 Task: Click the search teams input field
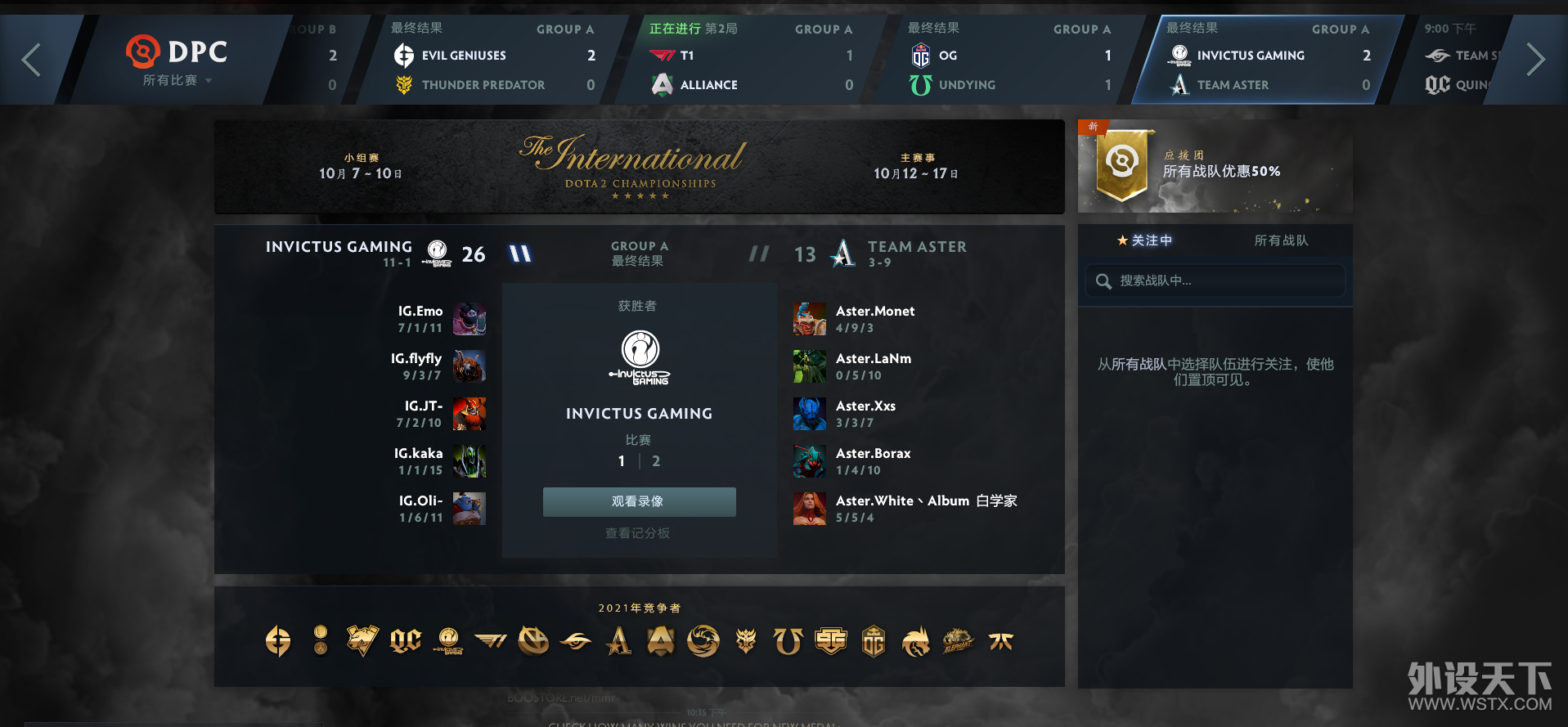pos(1215,280)
